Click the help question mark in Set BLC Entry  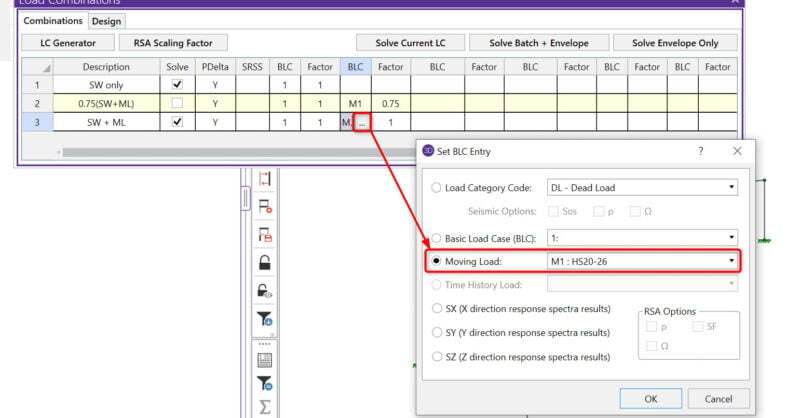pyautogui.click(x=700, y=151)
